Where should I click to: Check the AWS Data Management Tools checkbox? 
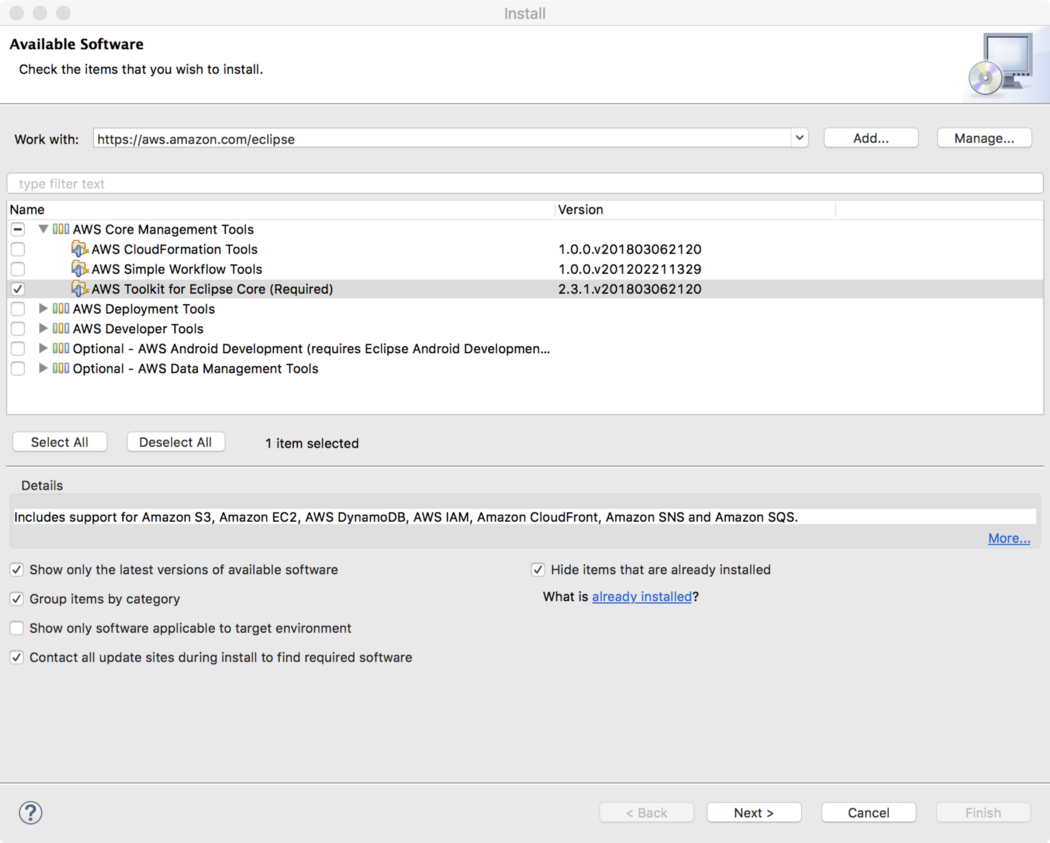coord(18,368)
